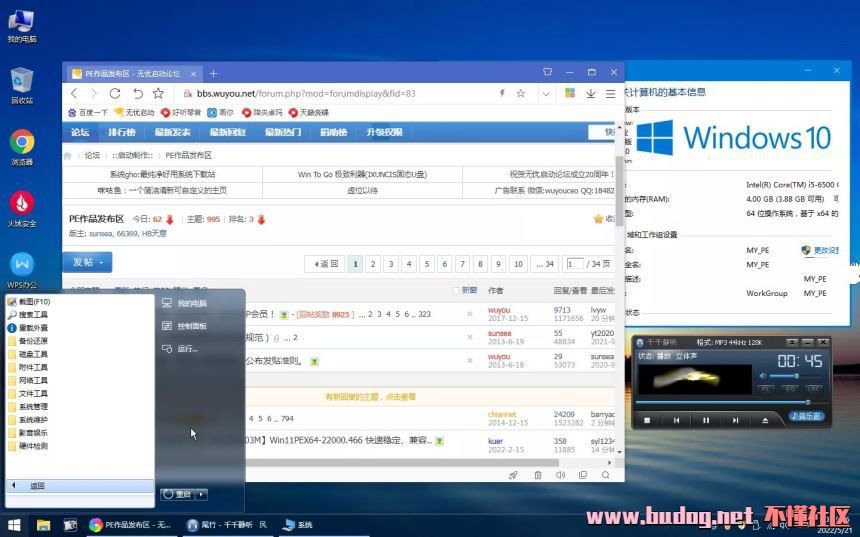
Task: Click the undo-close-tab arrow icon
Action: (137, 93)
